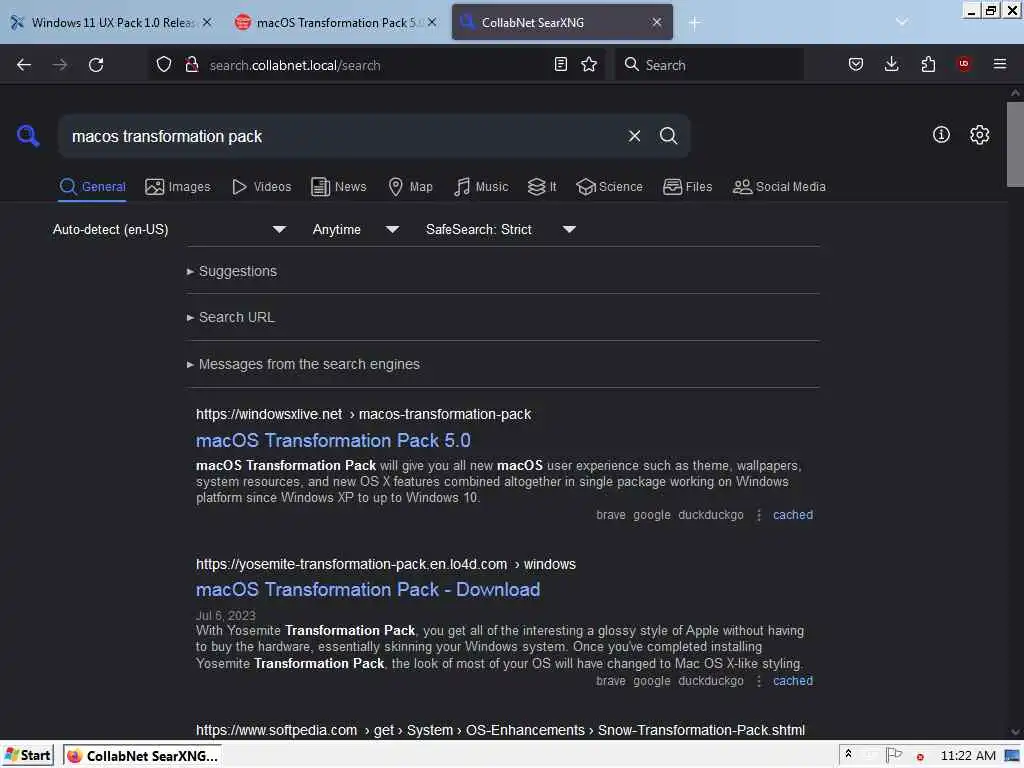Click the windowsxlive.net result URL
1024x768 pixels.
click(x=363, y=414)
